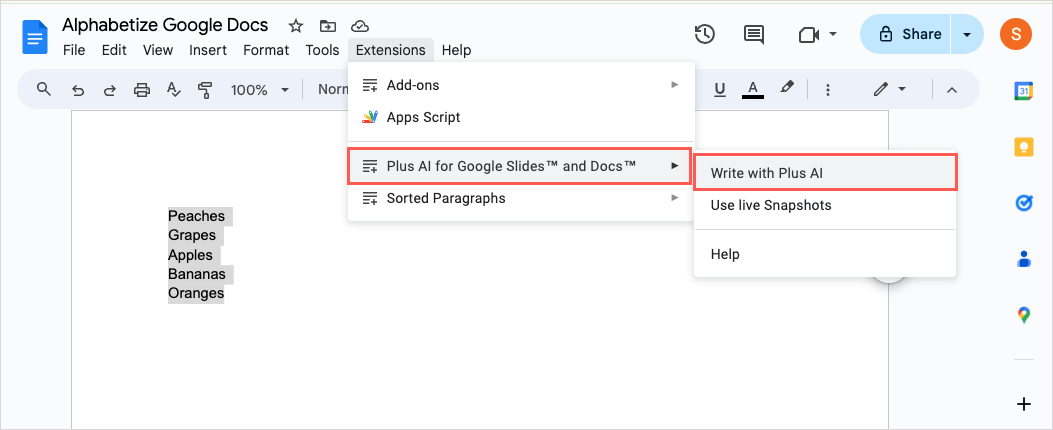Viewport: 1053px width, 430px height.
Task: Open Google Calendar side panel
Action: click(1023, 91)
